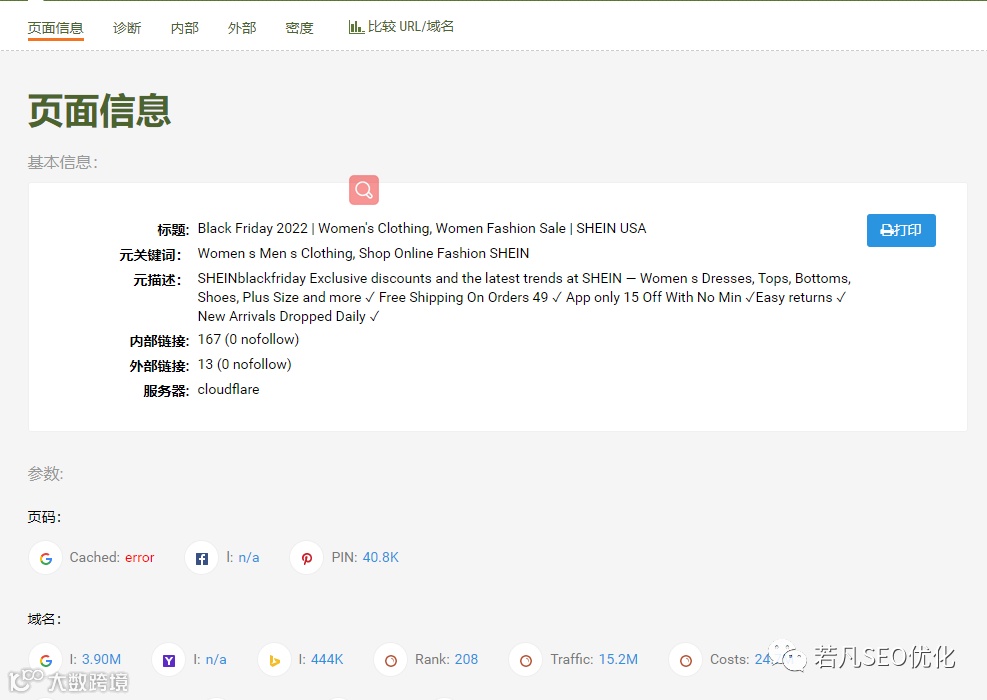Click the Pinterest icon
The width and height of the screenshot is (987, 700).
307,558
